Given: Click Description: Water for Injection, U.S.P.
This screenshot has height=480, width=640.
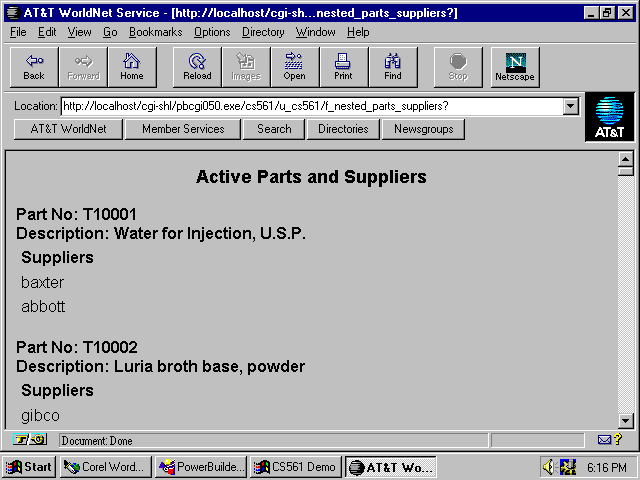Looking at the screenshot, I should [x=161, y=233].
